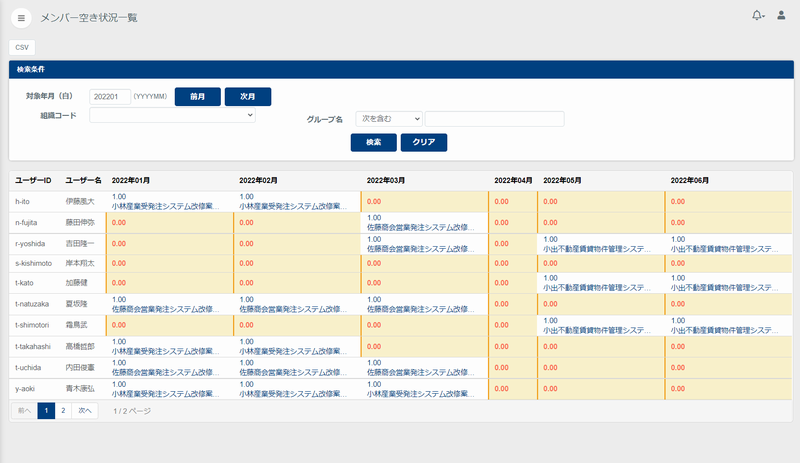
Task: Go to page 2 of results
Action: (x=62, y=410)
